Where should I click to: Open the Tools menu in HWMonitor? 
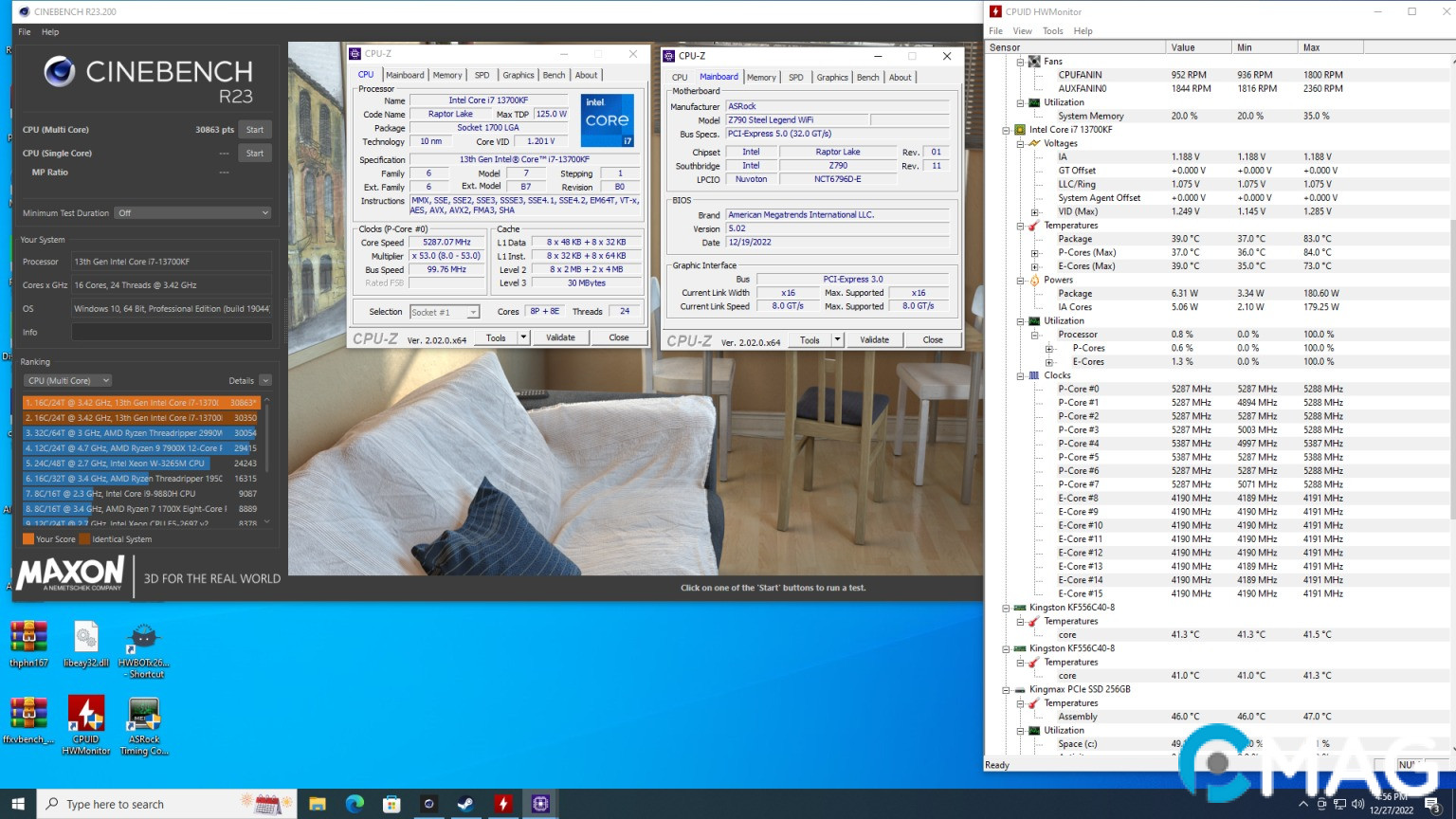tap(1052, 31)
